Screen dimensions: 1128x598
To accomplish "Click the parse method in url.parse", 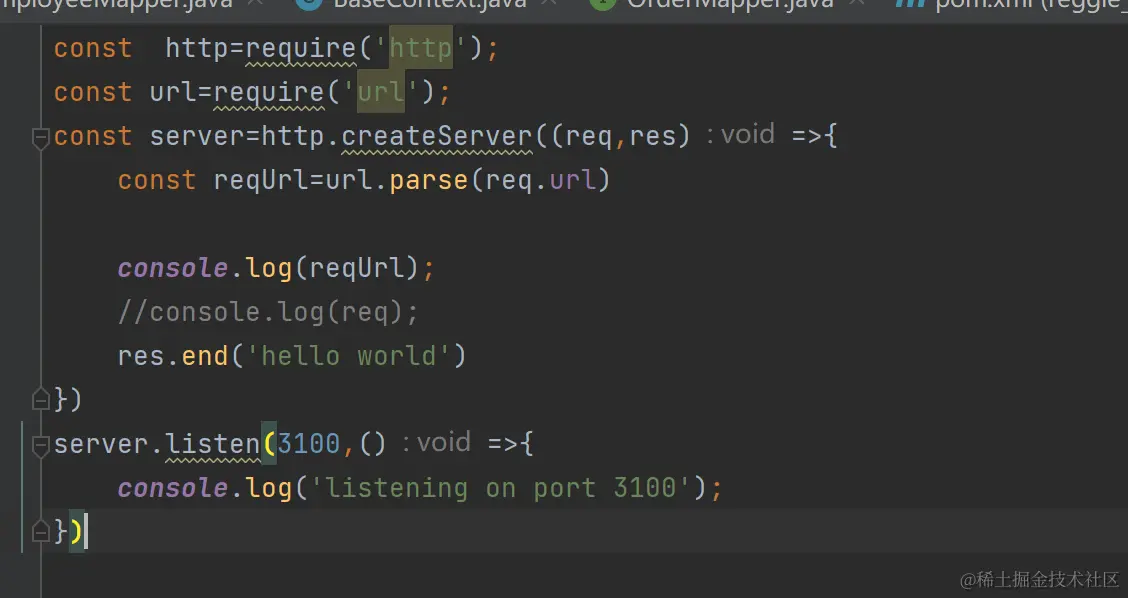I will click(x=429, y=181).
